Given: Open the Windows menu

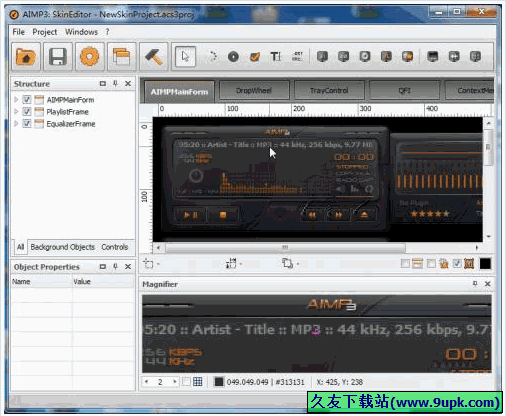Looking at the screenshot, I should point(81,32).
